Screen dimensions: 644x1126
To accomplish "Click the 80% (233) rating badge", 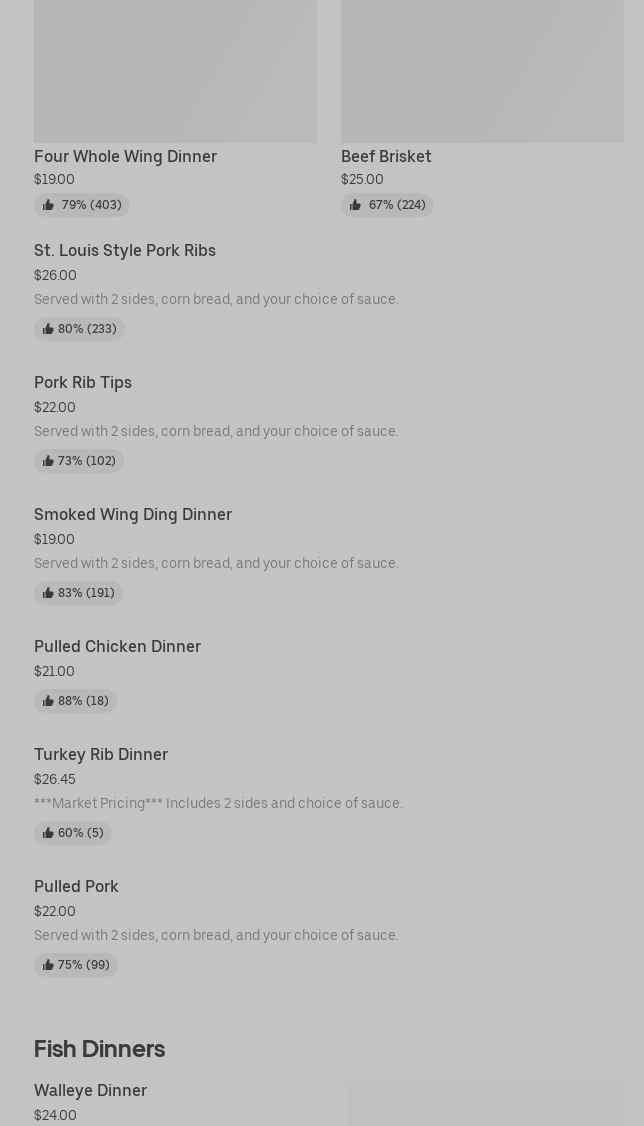I will pyautogui.click(x=79, y=329).
